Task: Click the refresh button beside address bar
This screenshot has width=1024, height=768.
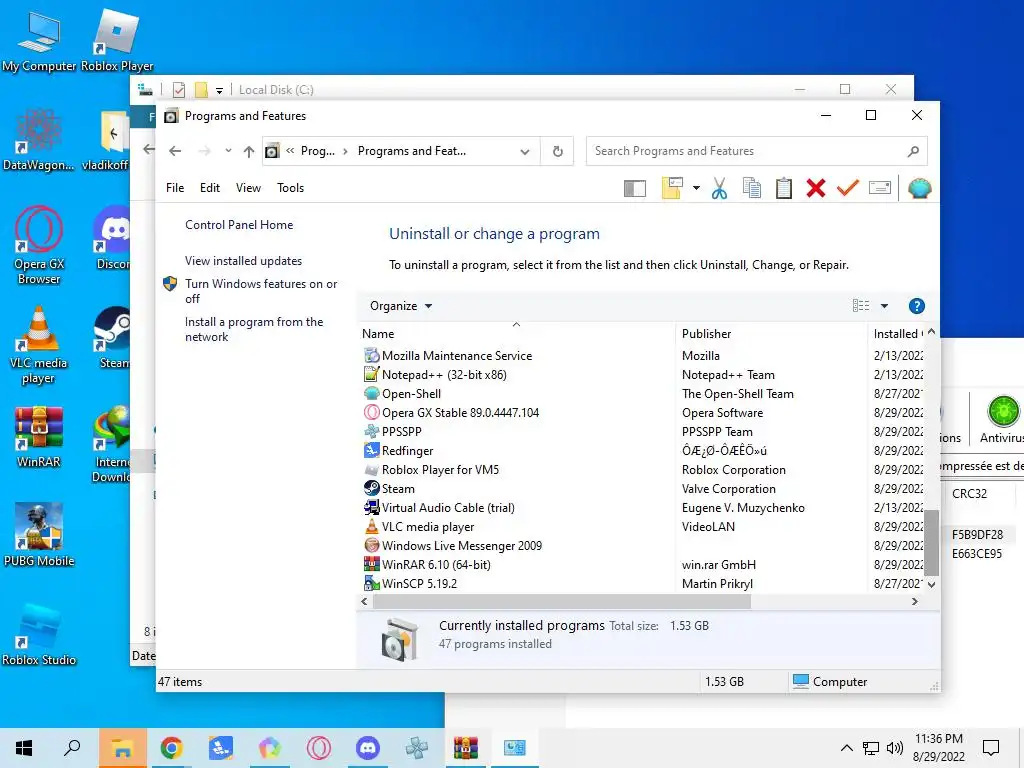Action: (558, 151)
